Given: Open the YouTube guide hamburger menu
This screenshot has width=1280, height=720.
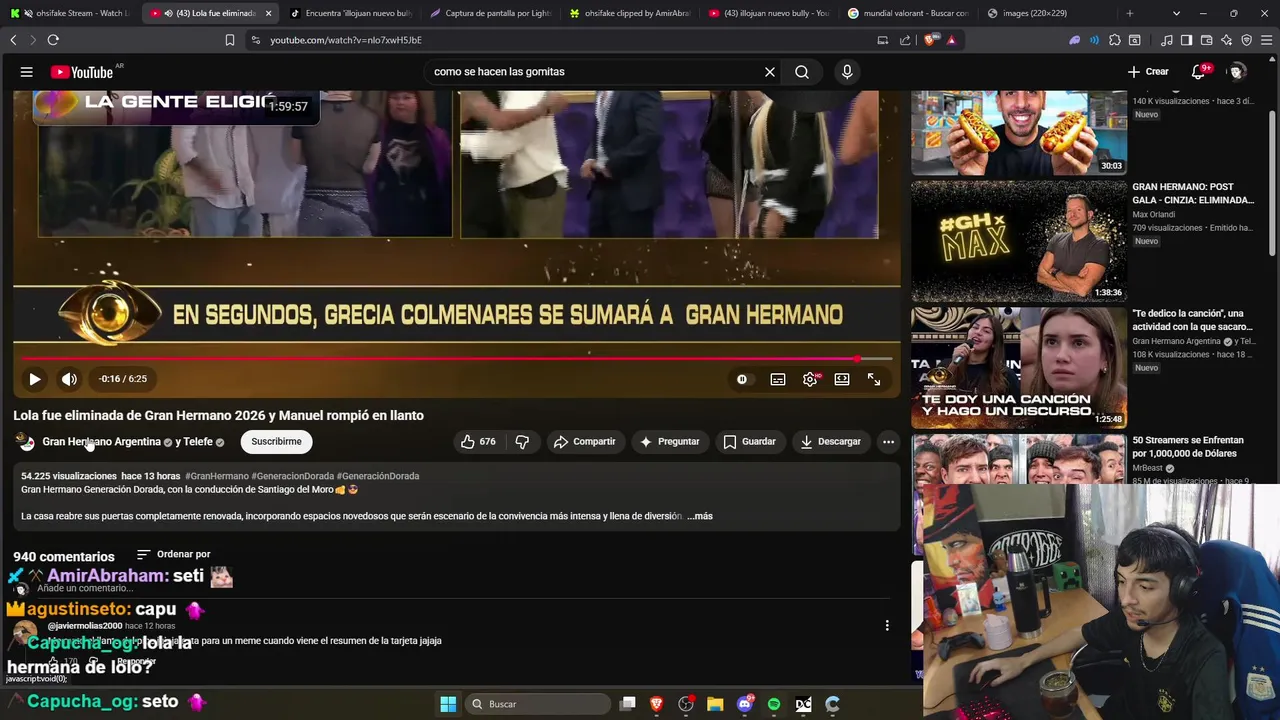Looking at the screenshot, I should pos(27,72).
